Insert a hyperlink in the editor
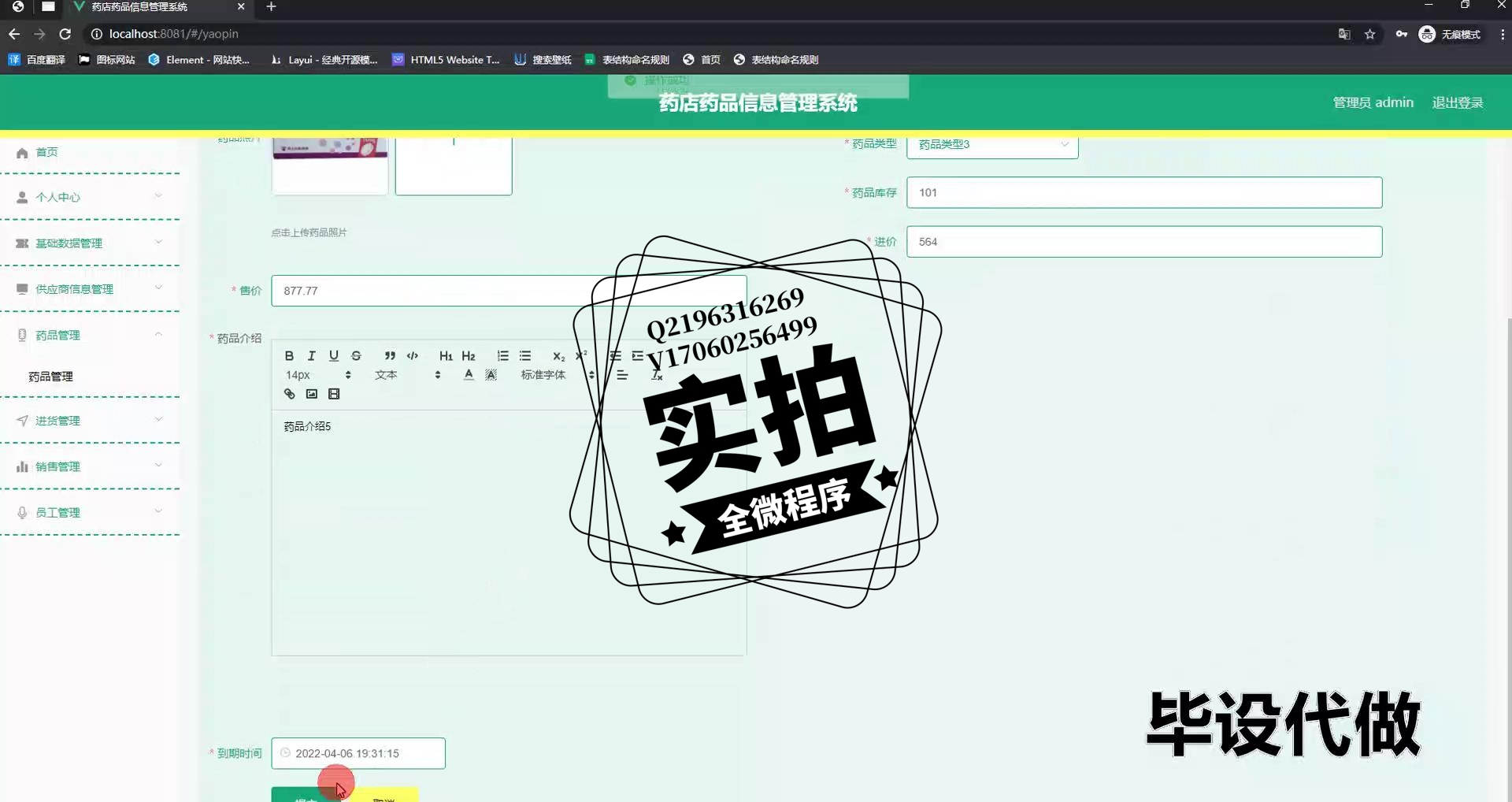This screenshot has height=802, width=1512. tap(289, 394)
